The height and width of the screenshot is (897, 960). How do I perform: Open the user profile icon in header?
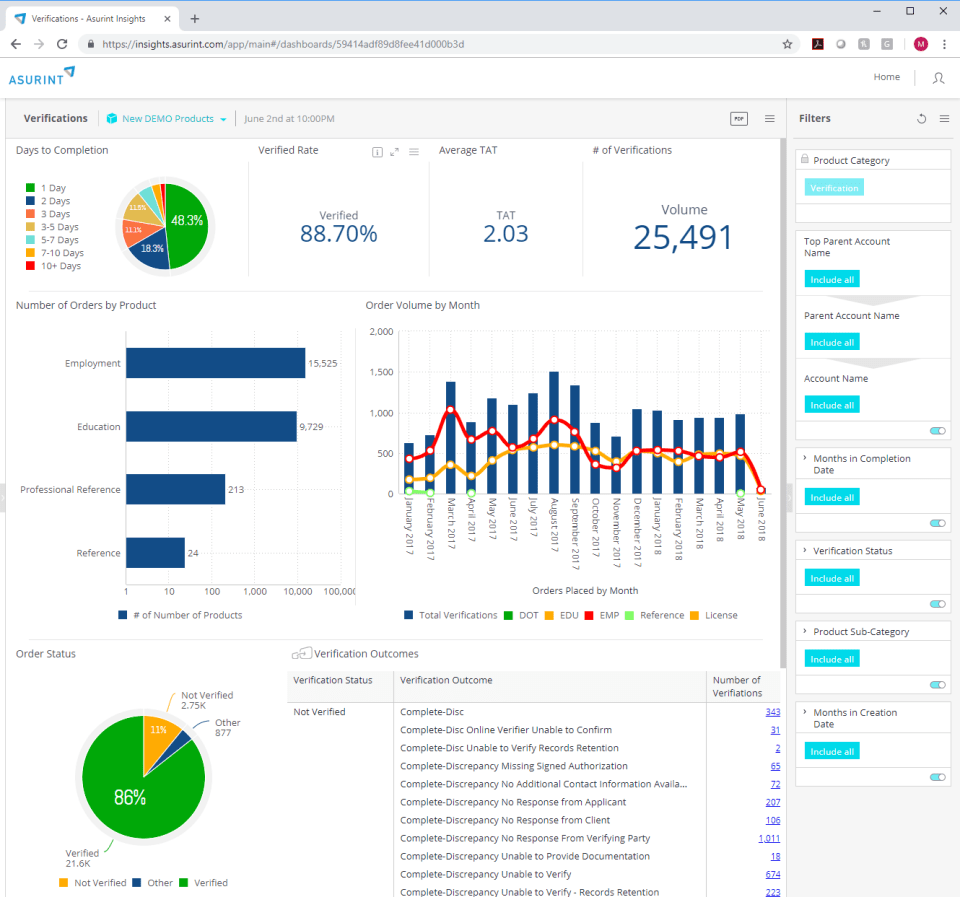[x=938, y=77]
